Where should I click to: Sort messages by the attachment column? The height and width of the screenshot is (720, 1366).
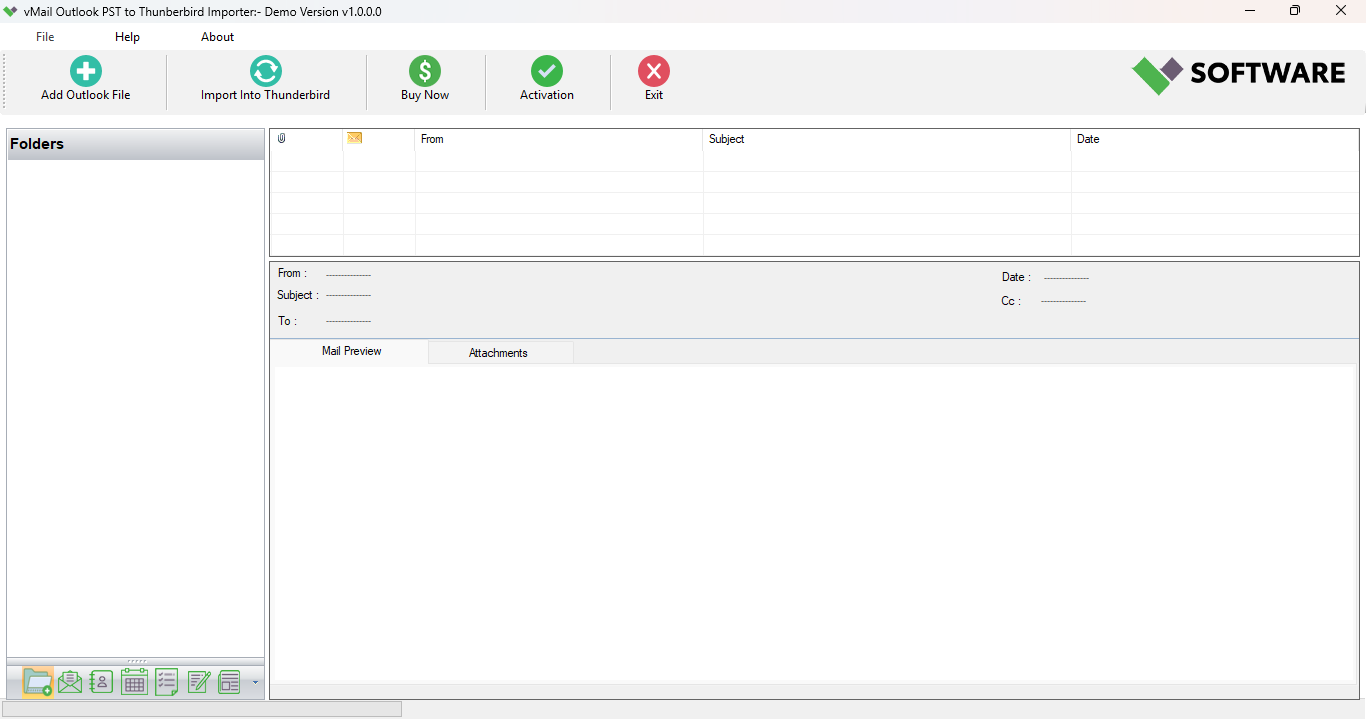click(x=282, y=139)
